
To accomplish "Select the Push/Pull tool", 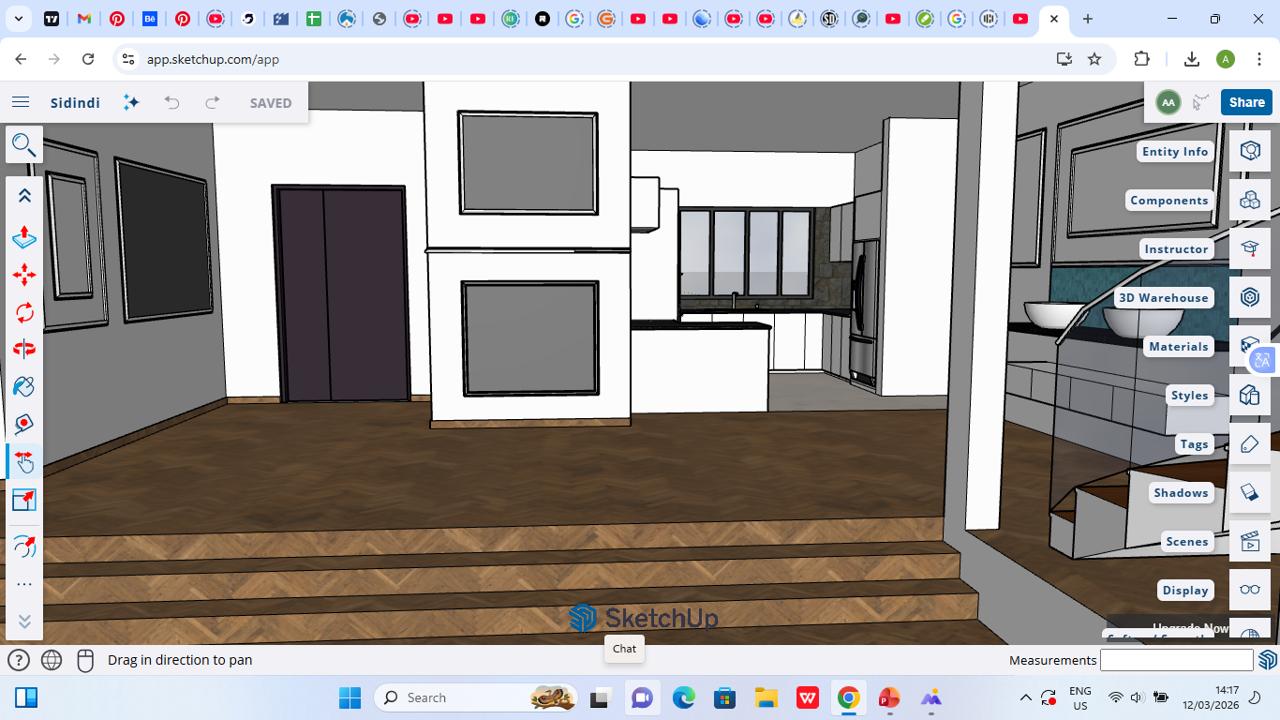I will tap(24, 237).
